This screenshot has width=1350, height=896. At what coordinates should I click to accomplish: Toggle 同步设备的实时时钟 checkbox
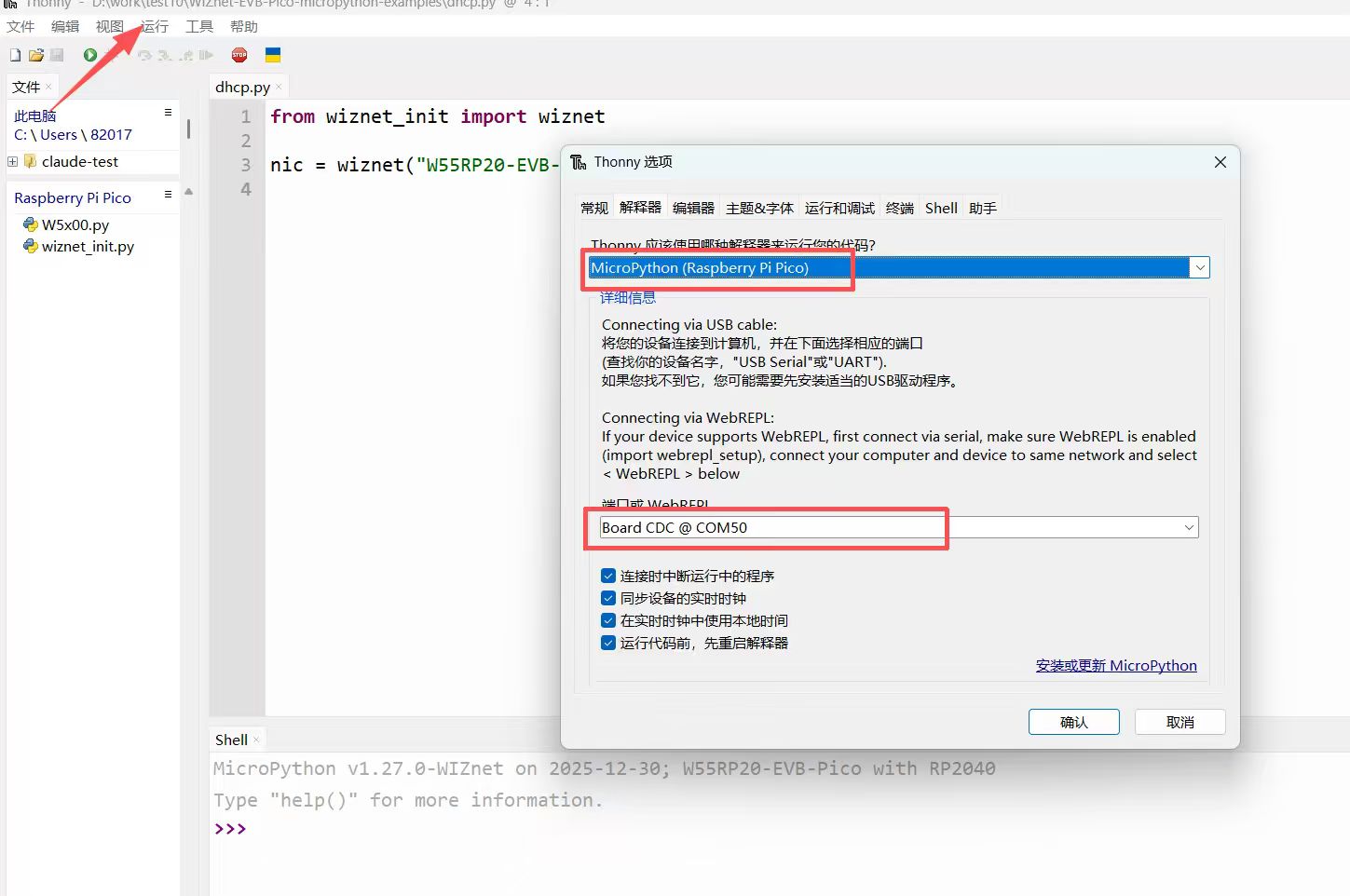608,599
